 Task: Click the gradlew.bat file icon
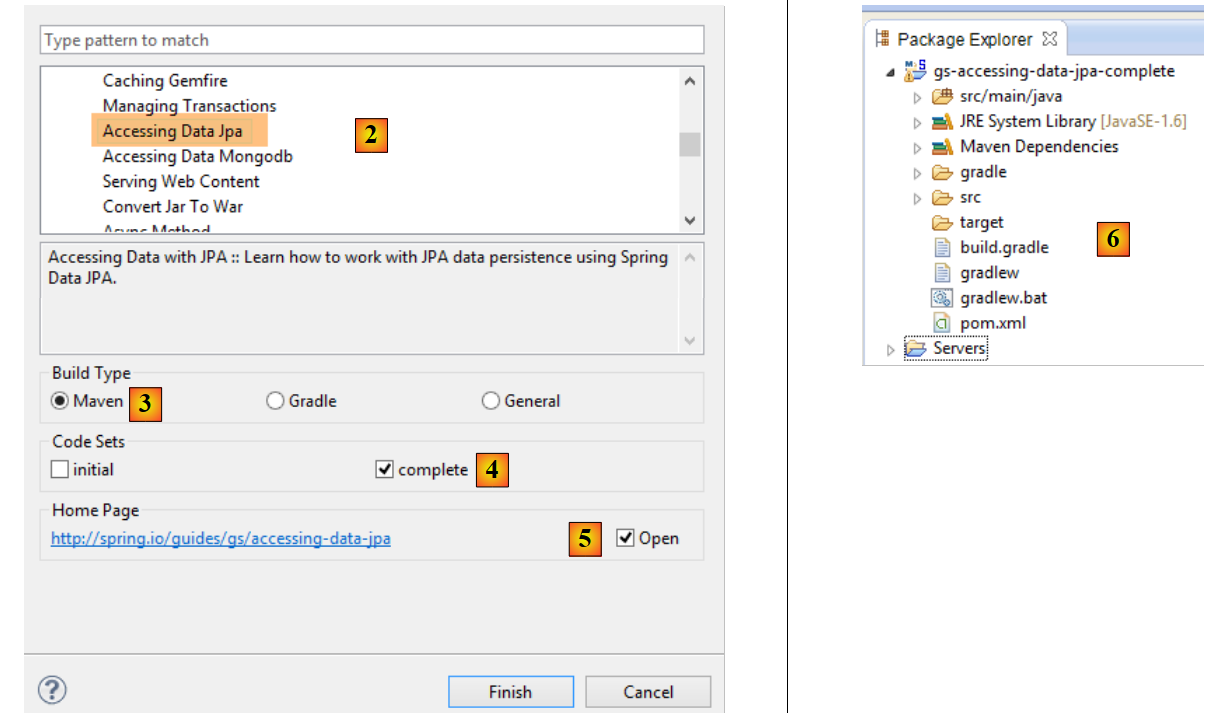(x=941, y=298)
